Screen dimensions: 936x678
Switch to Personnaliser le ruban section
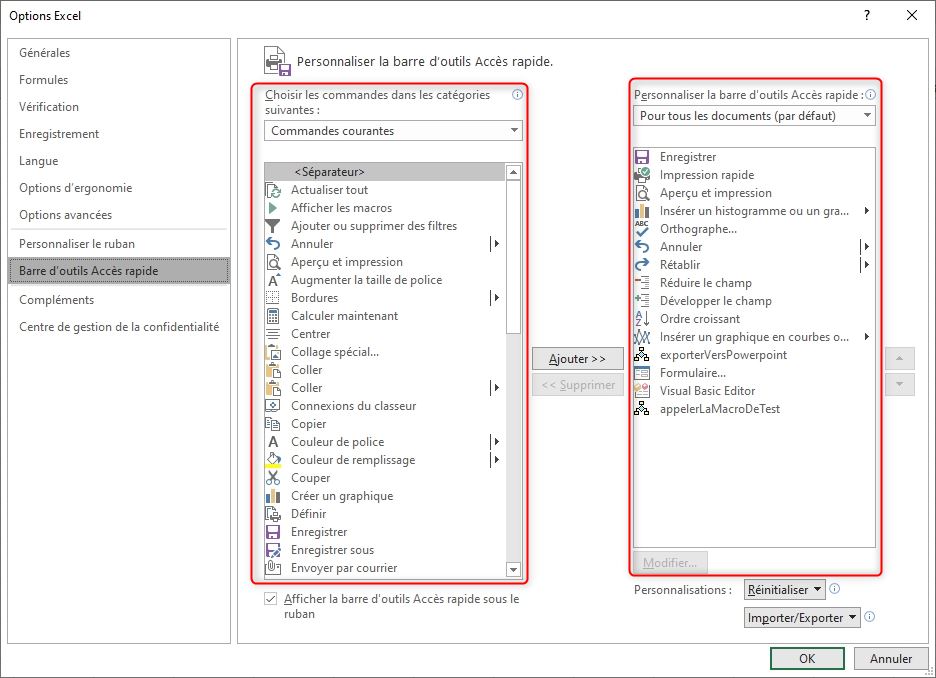coord(77,244)
